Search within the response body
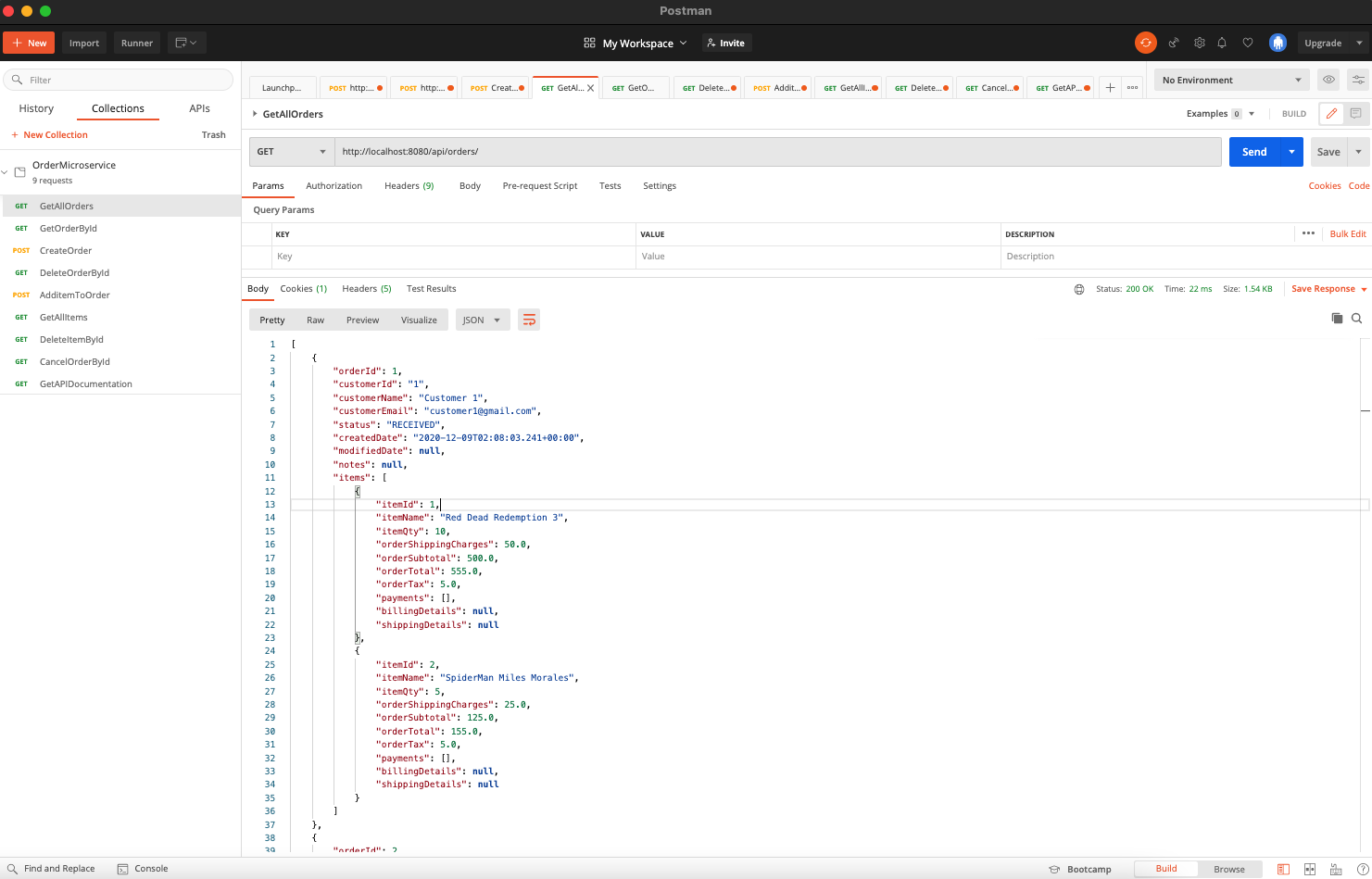Viewport: 1372px width, 879px height. pyautogui.click(x=1356, y=319)
